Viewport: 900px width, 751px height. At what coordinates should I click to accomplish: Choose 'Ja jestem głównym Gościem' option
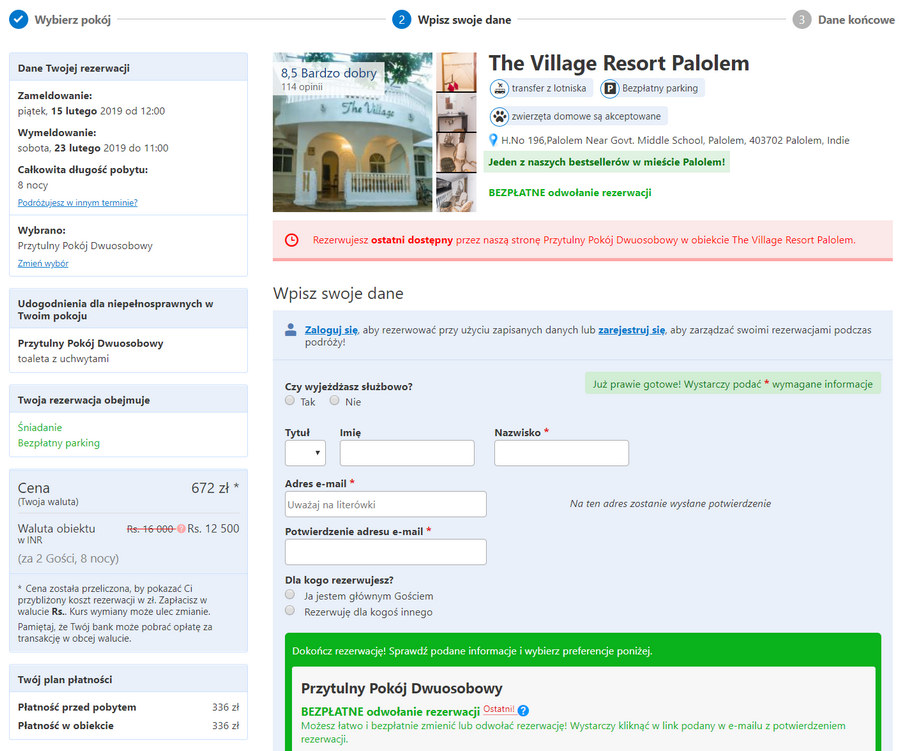(290, 595)
